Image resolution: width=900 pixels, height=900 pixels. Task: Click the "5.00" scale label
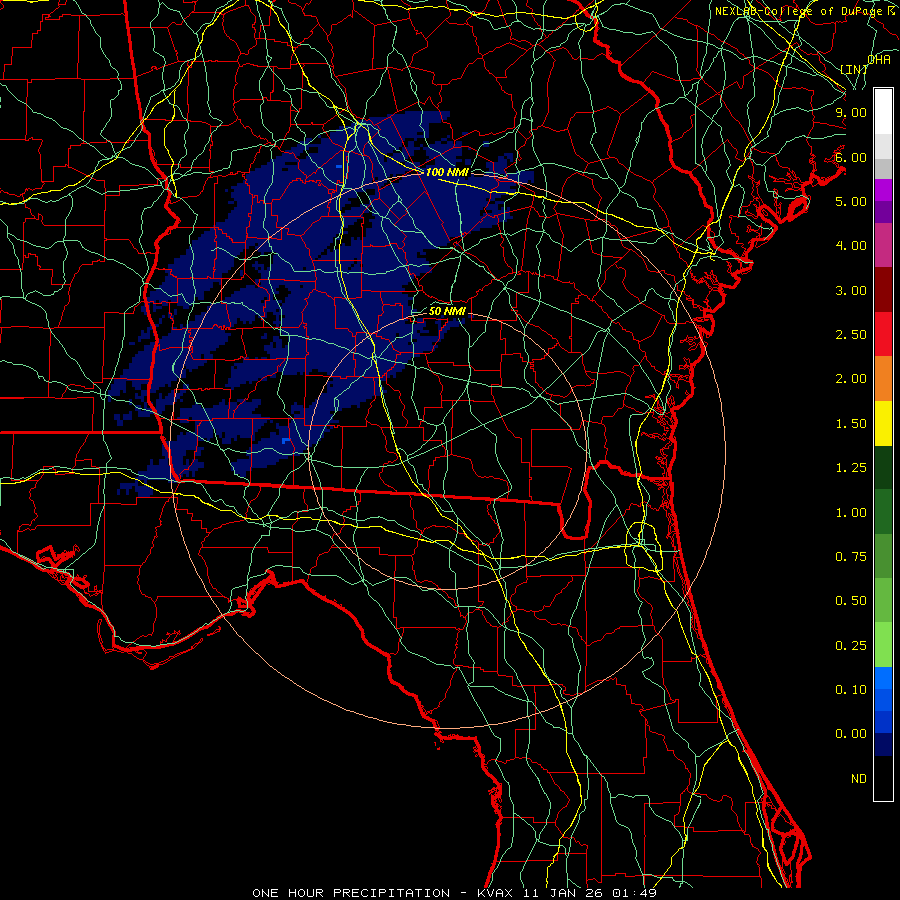pyautogui.click(x=851, y=201)
